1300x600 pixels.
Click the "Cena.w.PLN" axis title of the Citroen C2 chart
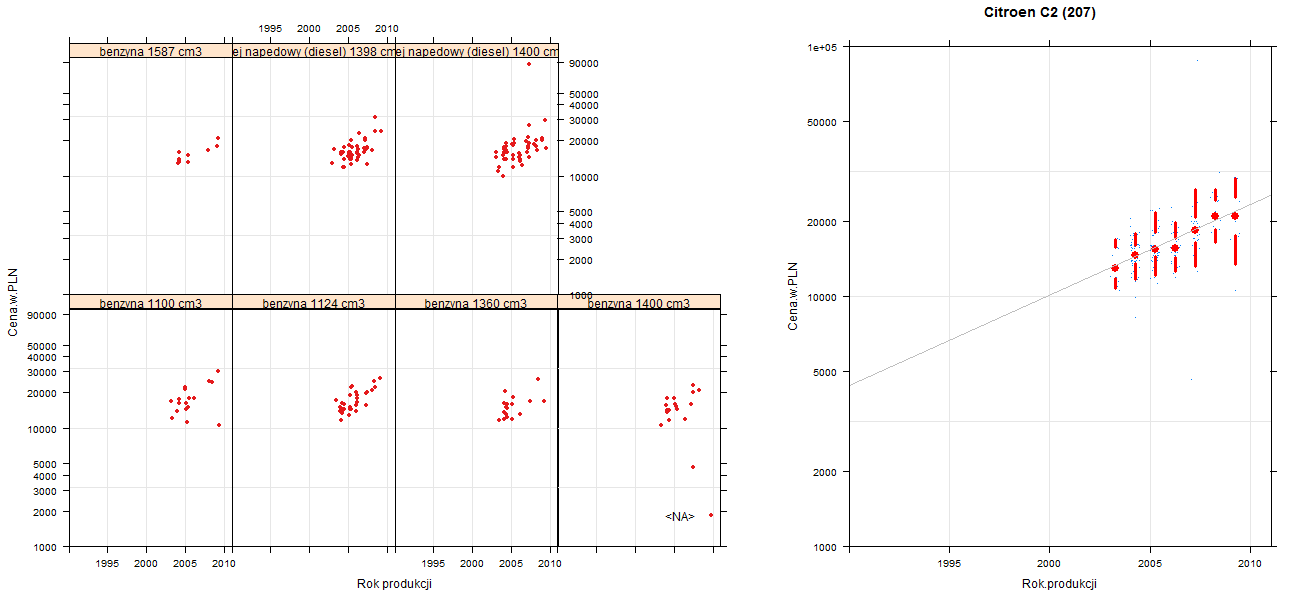tap(793, 296)
